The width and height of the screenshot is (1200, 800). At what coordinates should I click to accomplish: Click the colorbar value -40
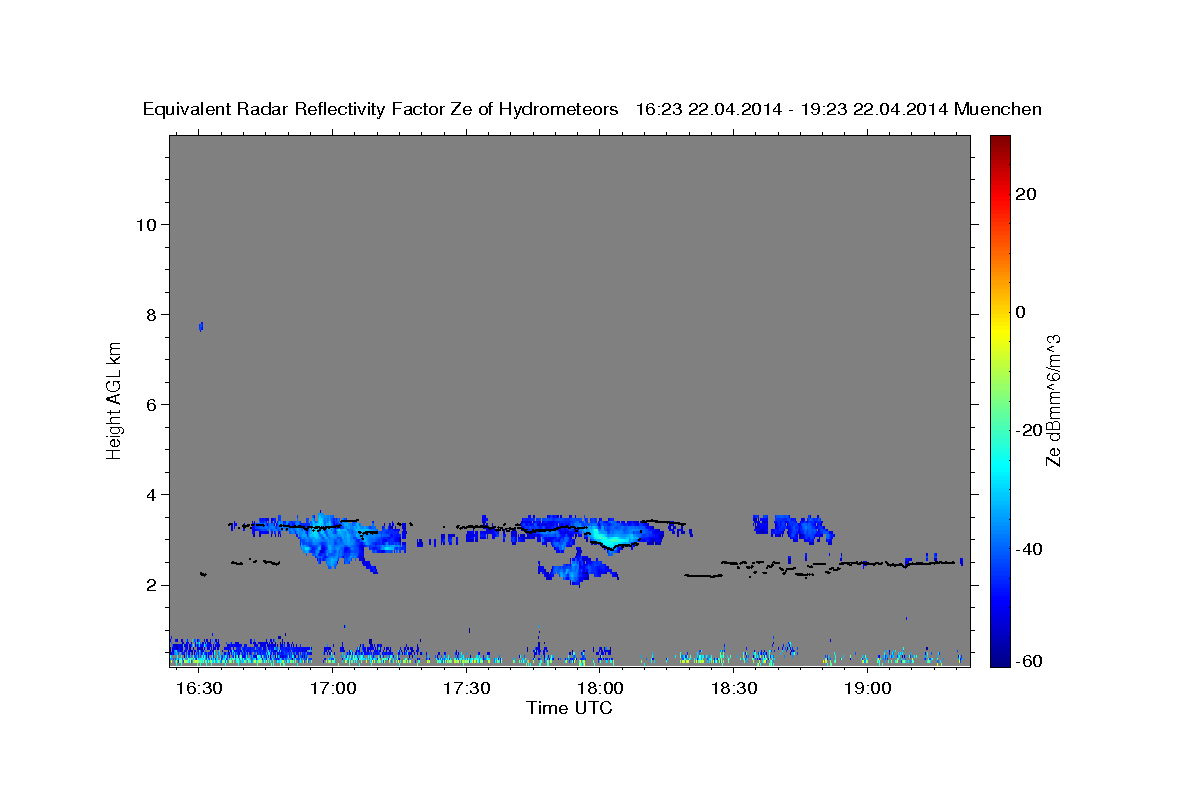pyautogui.click(x=1028, y=548)
